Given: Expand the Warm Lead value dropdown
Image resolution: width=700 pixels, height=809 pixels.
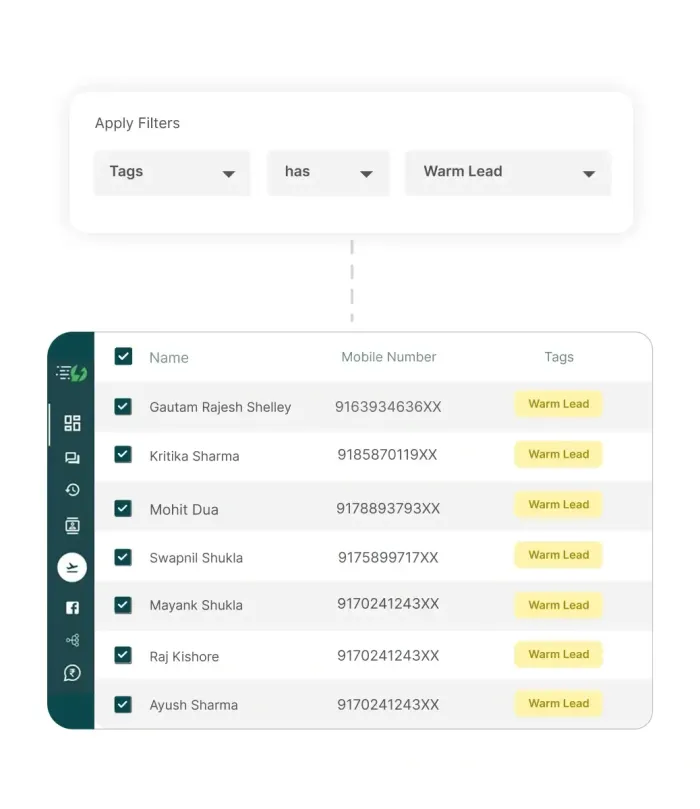Looking at the screenshot, I should pos(508,172).
